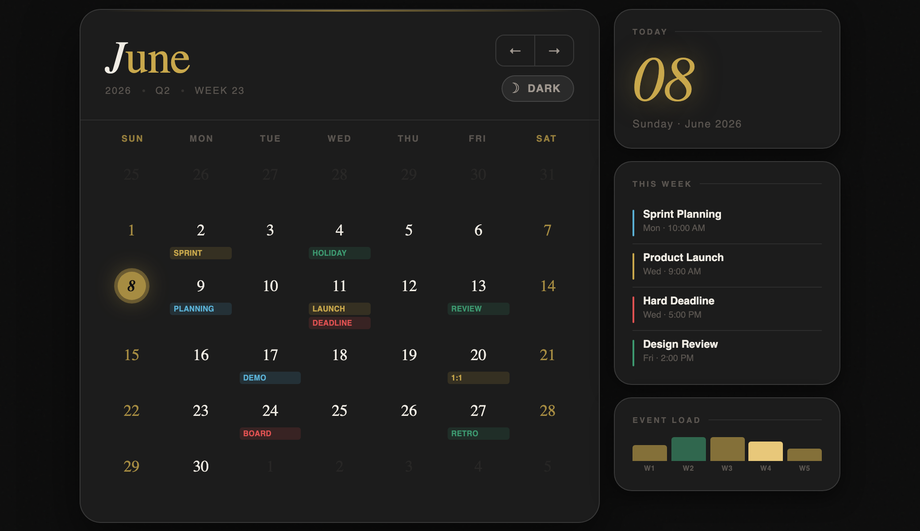Select faded July 1 in next month
This screenshot has height=531, width=920.
[x=270, y=467]
